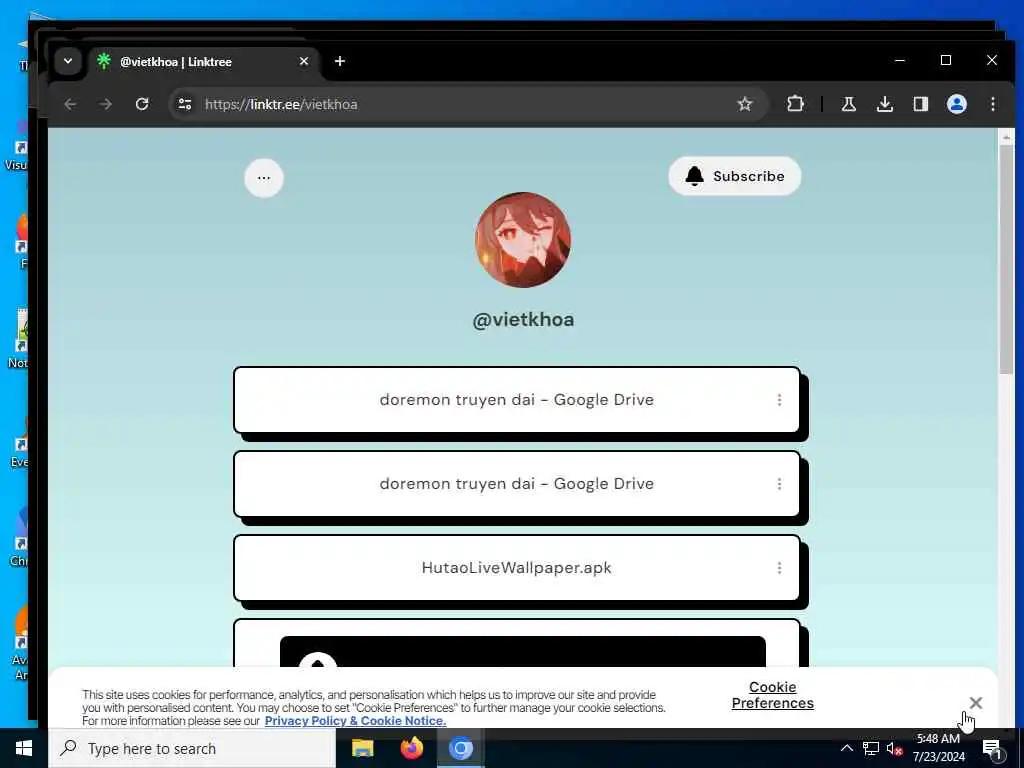The width and height of the screenshot is (1024, 768).
Task: Open share options for second doremon link
Action: [x=779, y=484]
